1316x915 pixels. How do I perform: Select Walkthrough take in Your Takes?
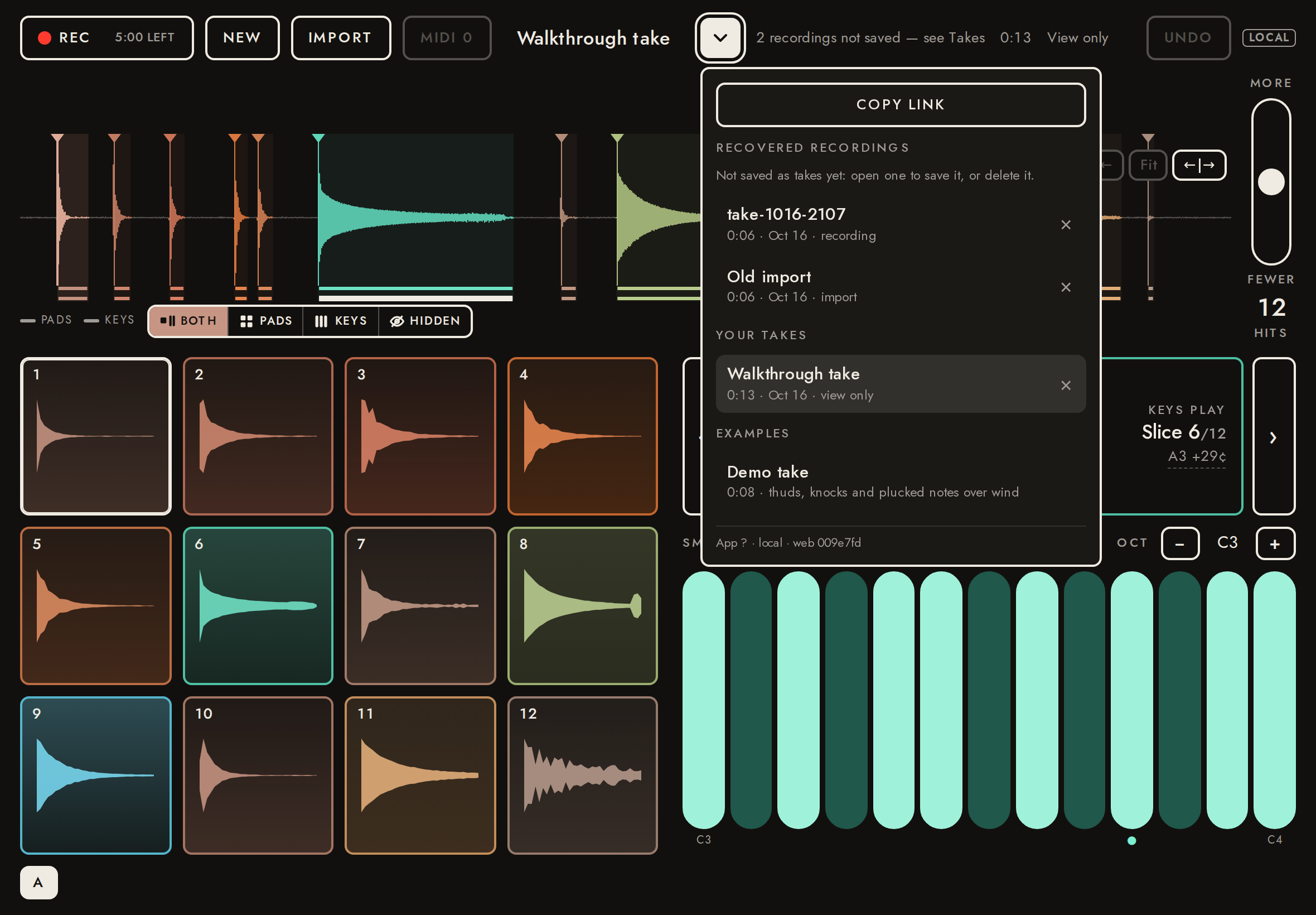pos(882,383)
